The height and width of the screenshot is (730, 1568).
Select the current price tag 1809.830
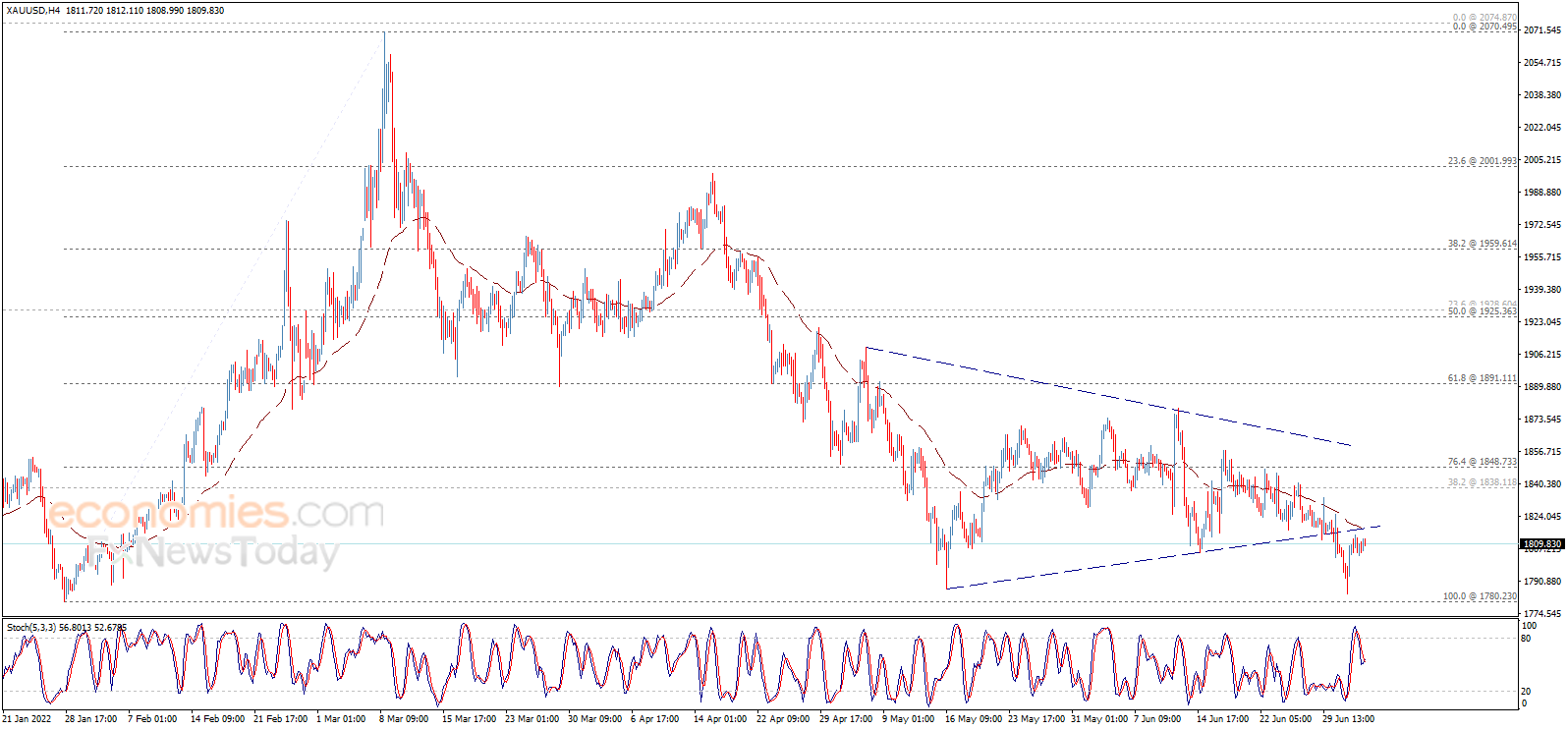point(1541,543)
